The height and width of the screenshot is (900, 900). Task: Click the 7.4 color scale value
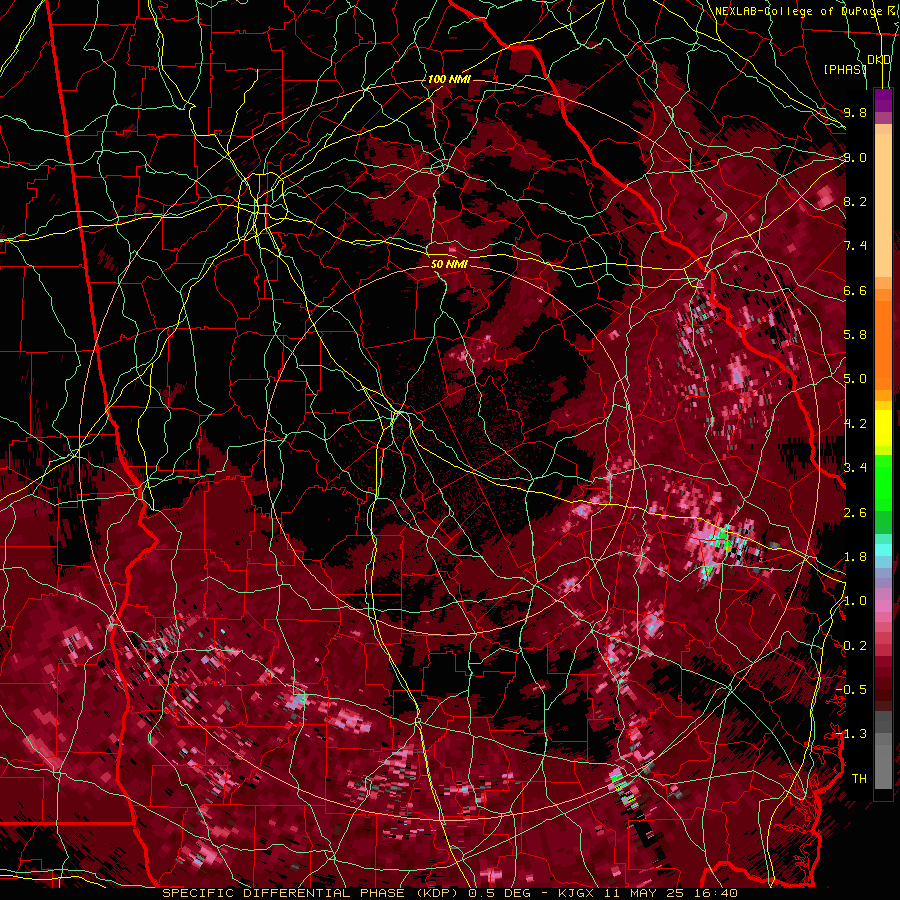coord(855,246)
